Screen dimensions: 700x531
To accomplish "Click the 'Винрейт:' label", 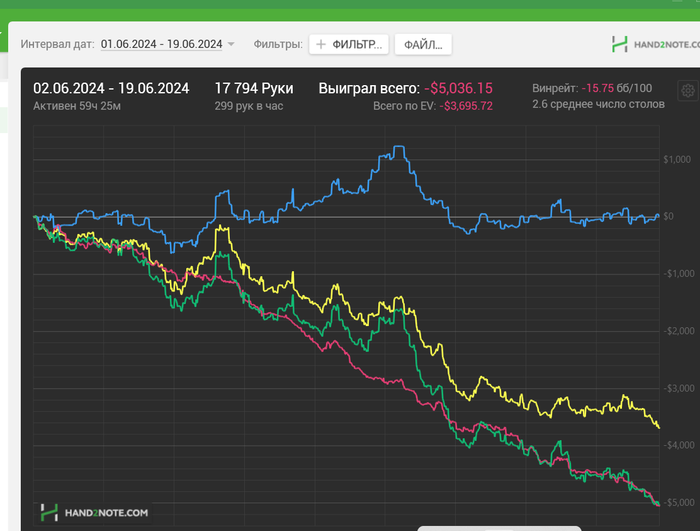I will click(x=555, y=88).
